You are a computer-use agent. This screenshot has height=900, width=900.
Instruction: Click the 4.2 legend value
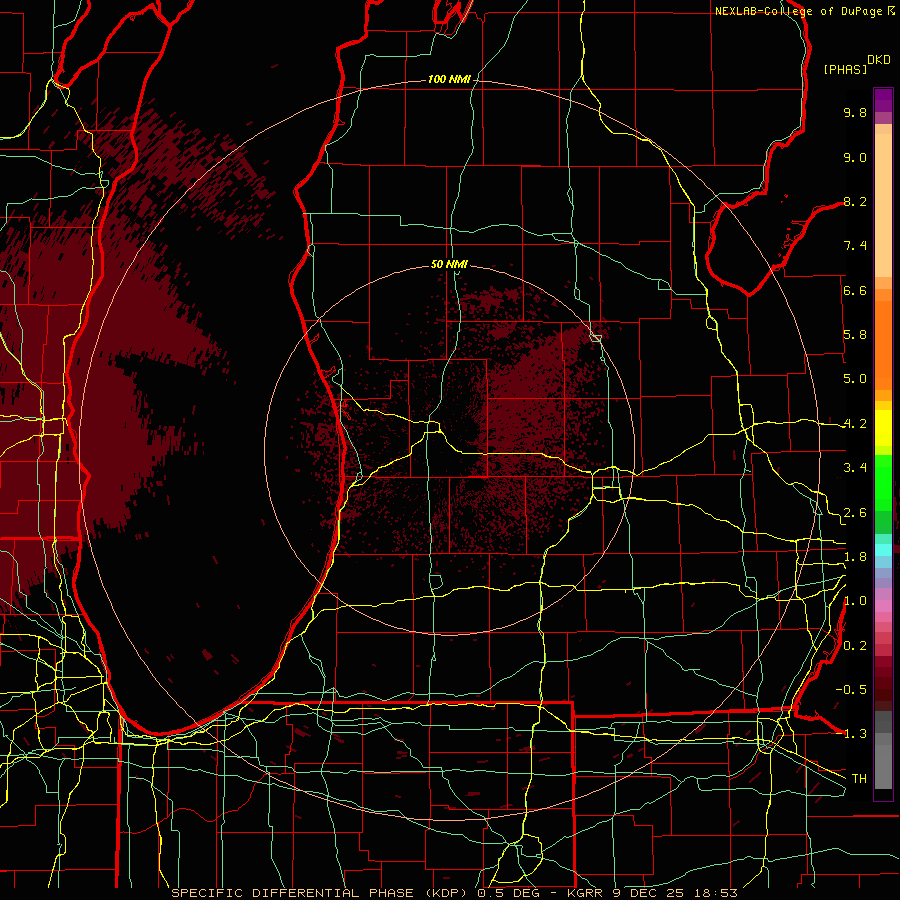[x=855, y=424]
